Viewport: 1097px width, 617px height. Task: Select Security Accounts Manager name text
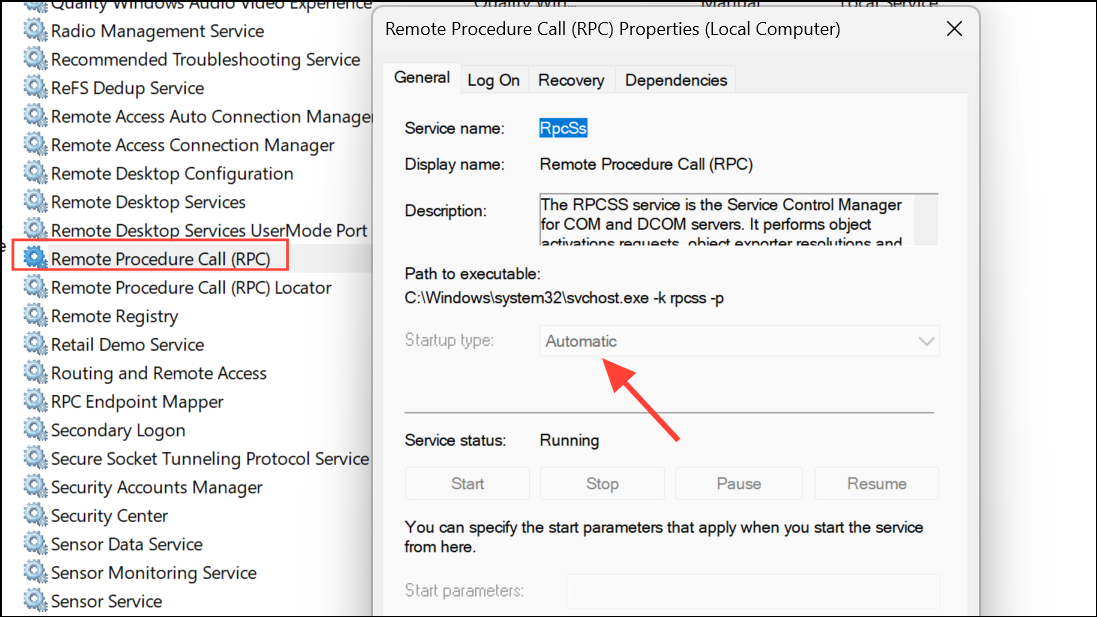coord(157,488)
